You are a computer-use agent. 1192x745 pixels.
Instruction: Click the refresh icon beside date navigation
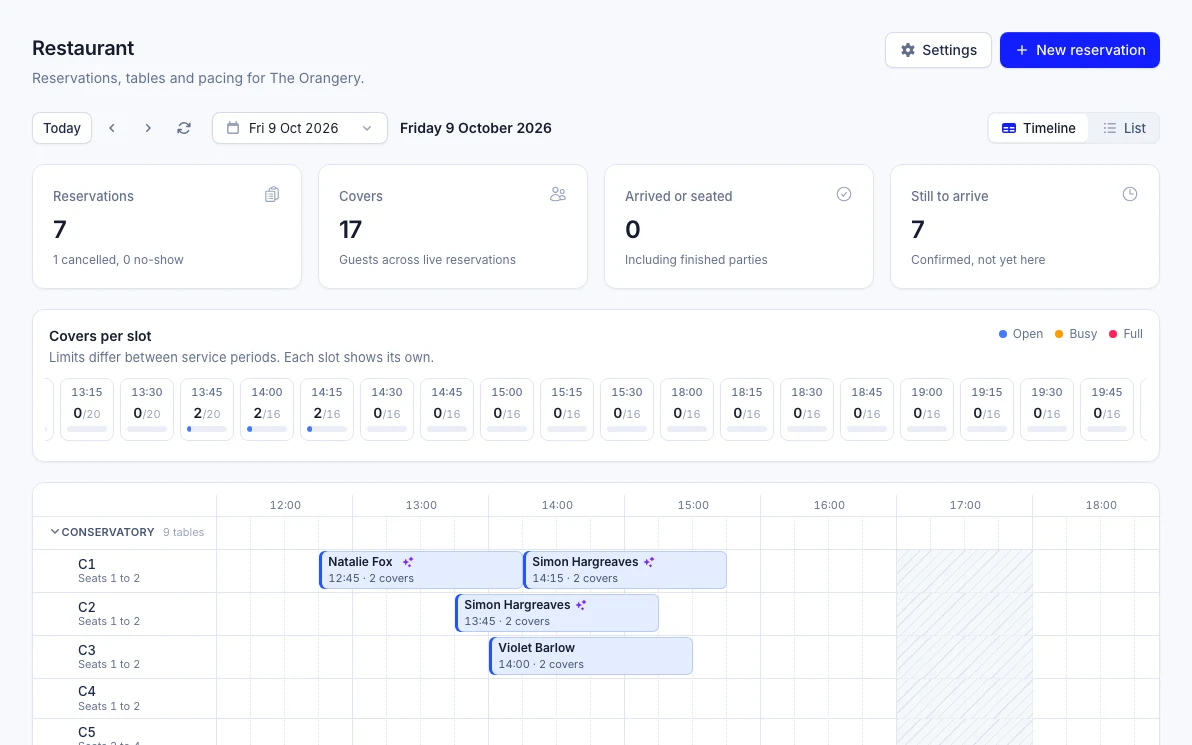[x=184, y=128]
